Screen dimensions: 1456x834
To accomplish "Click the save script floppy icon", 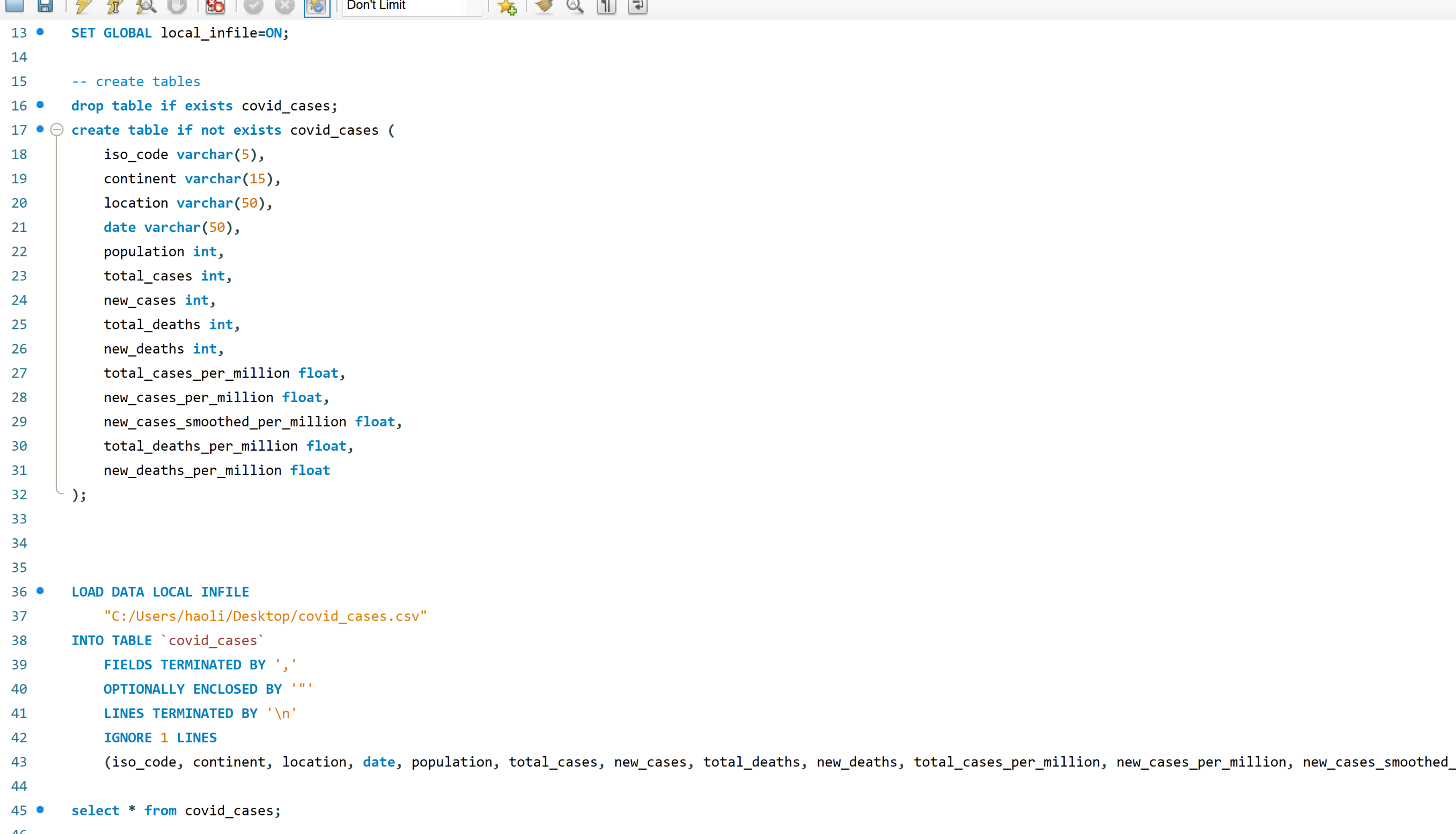I will click(x=45, y=6).
